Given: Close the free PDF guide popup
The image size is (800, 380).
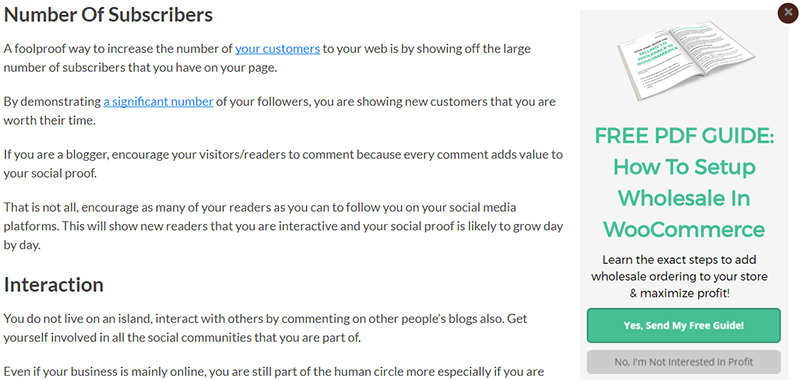Looking at the screenshot, I should [x=788, y=13].
